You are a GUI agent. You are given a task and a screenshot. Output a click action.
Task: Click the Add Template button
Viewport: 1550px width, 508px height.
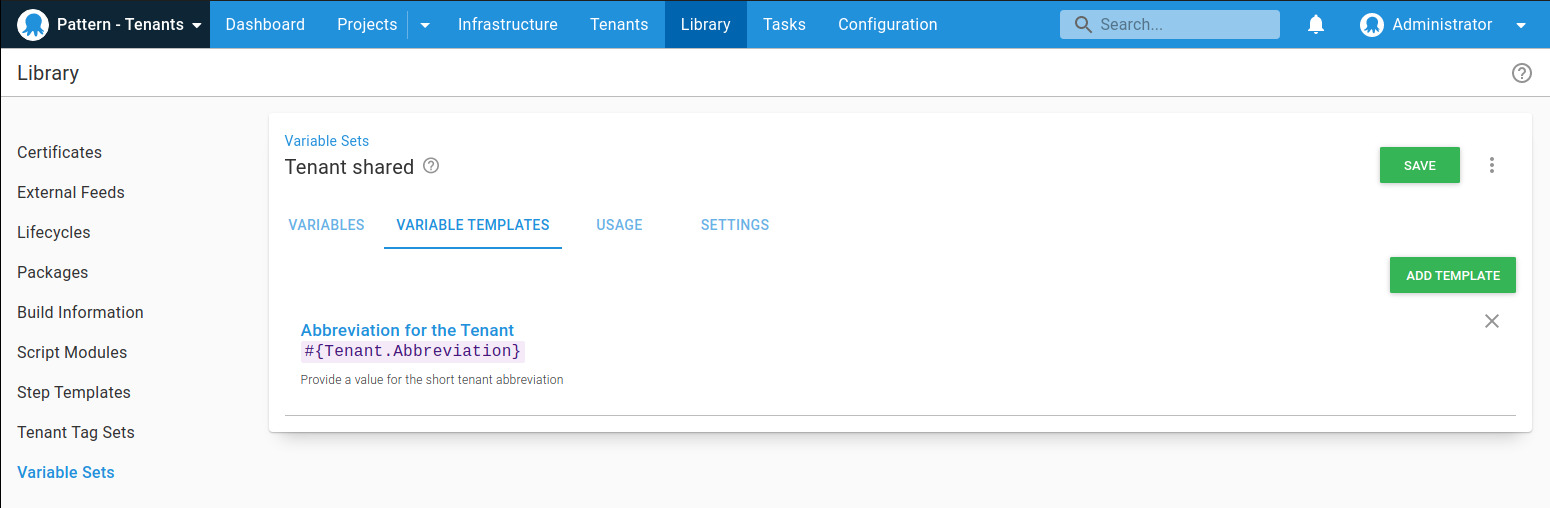(x=1452, y=275)
